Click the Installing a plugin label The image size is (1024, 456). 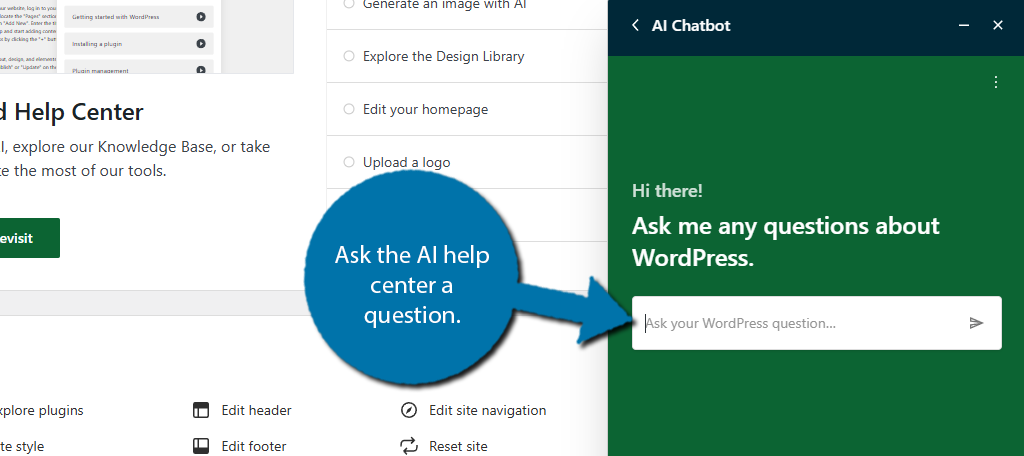pyautogui.click(x=97, y=44)
